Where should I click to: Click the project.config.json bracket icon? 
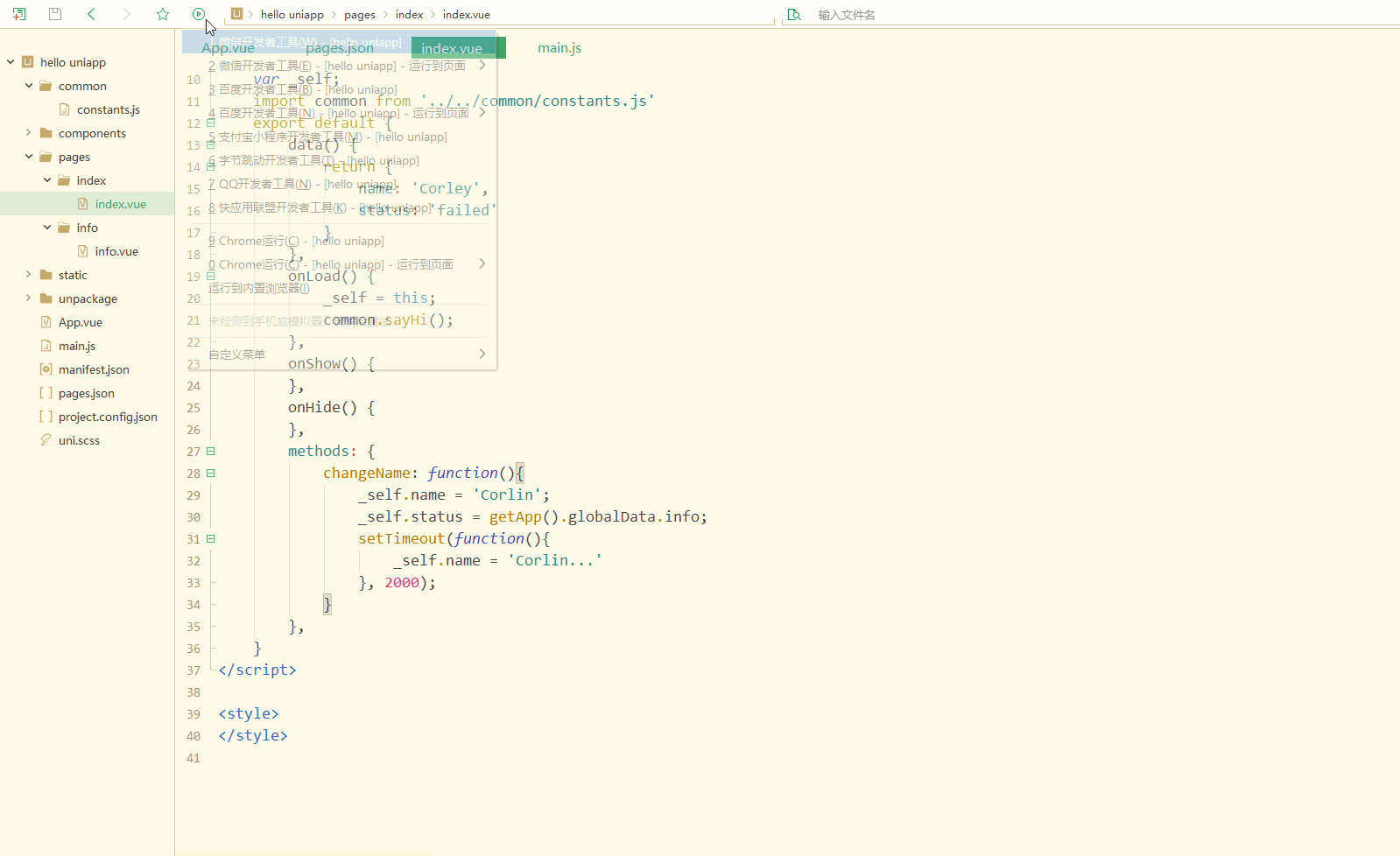46,417
